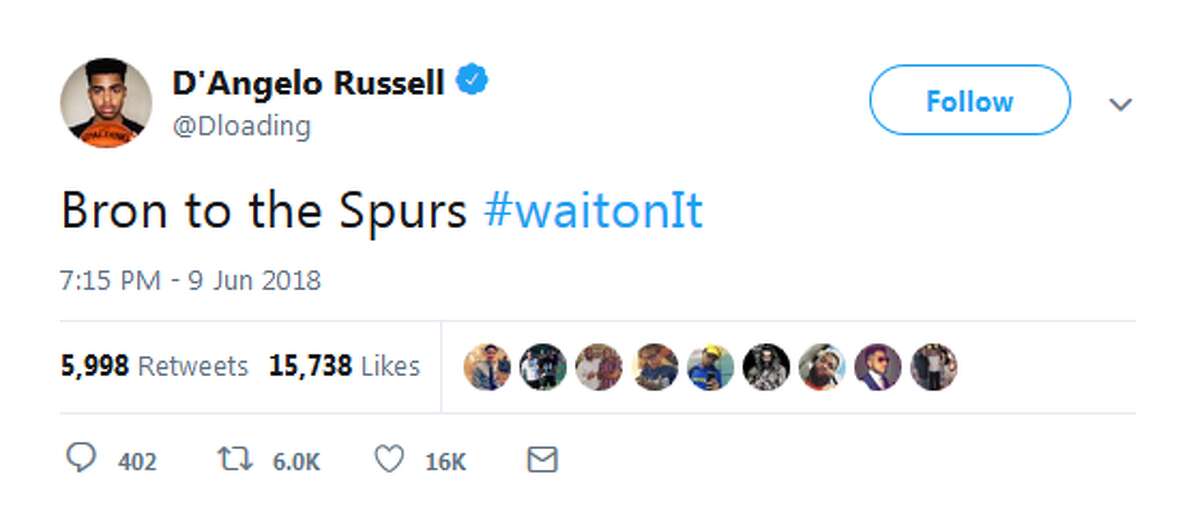The width and height of the screenshot is (1200, 526).
Task: Open the 7:15 PM timestamp link
Action: (x=191, y=280)
